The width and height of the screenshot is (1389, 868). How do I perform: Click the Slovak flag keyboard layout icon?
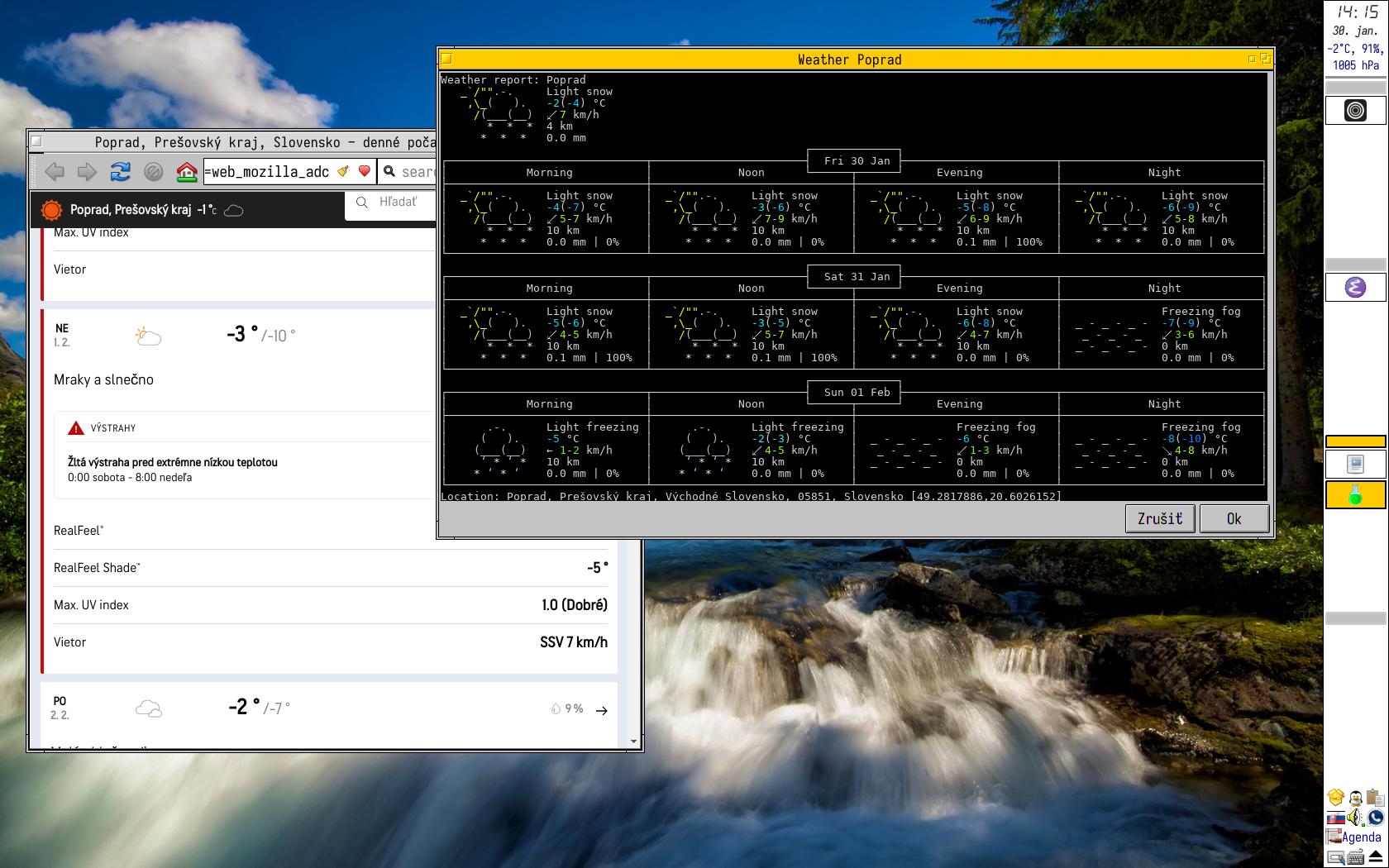pos(1334,818)
